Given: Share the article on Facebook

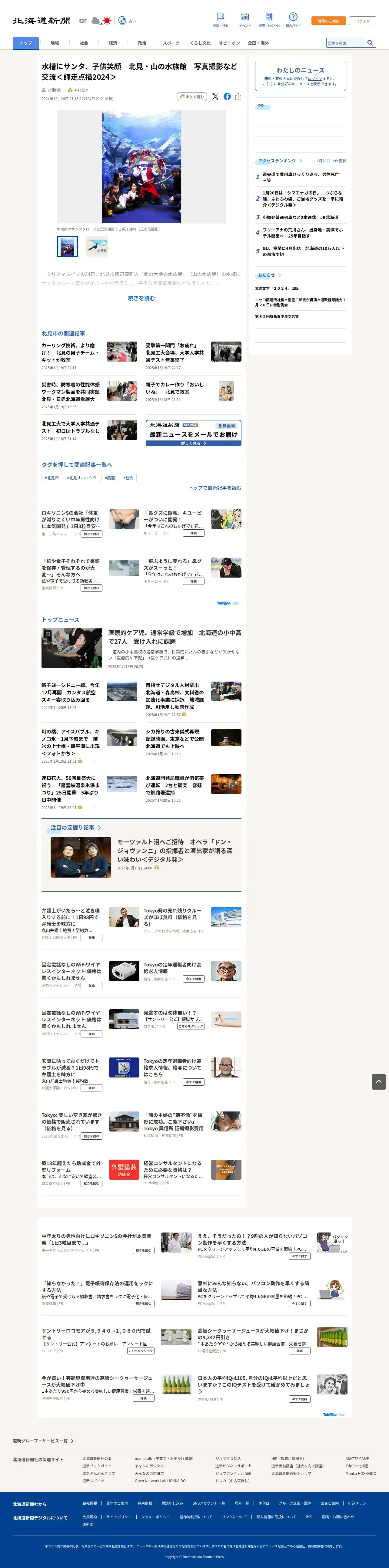Looking at the screenshot, I should pyautogui.click(x=227, y=97).
